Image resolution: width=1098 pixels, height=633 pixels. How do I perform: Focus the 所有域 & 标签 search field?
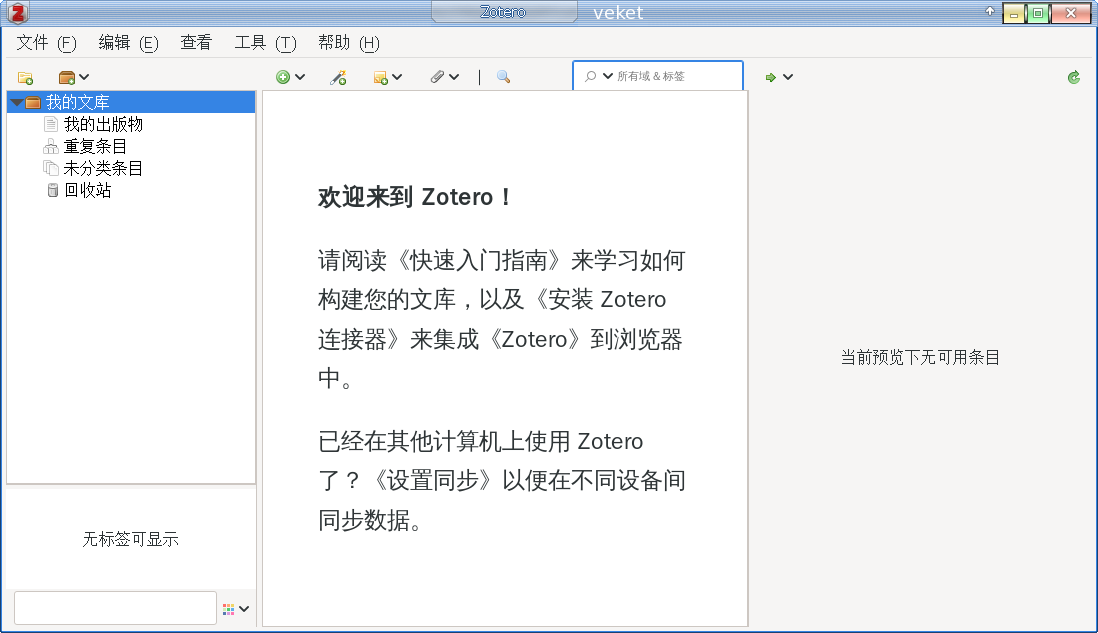[x=658, y=76]
